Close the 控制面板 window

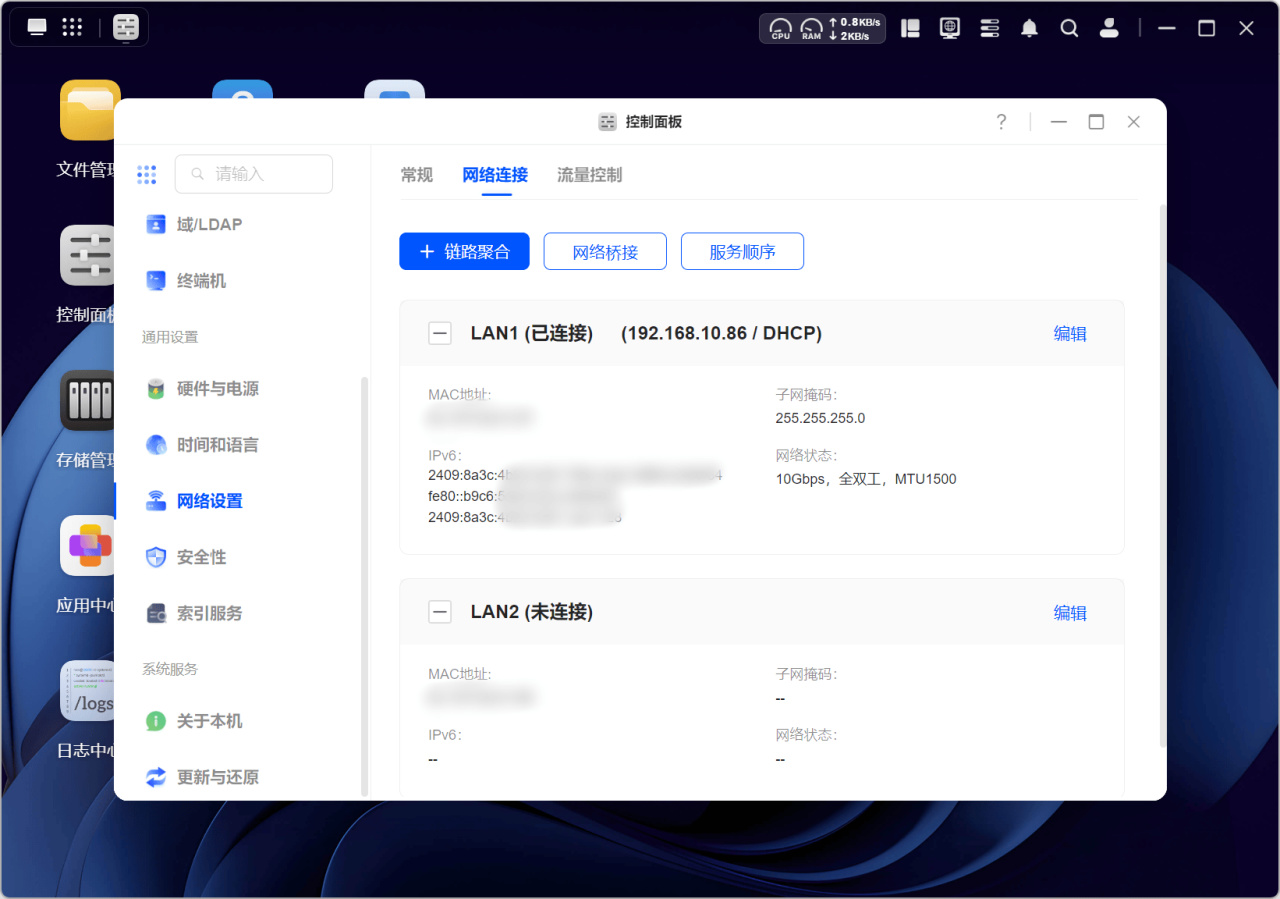click(x=1133, y=122)
